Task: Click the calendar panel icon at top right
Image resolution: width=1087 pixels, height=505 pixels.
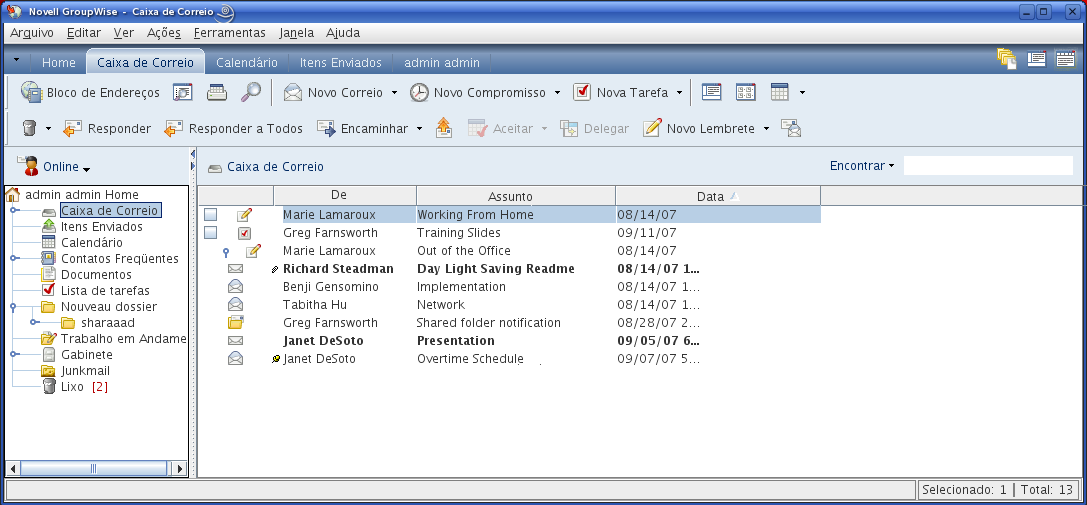Action: click(x=1066, y=59)
